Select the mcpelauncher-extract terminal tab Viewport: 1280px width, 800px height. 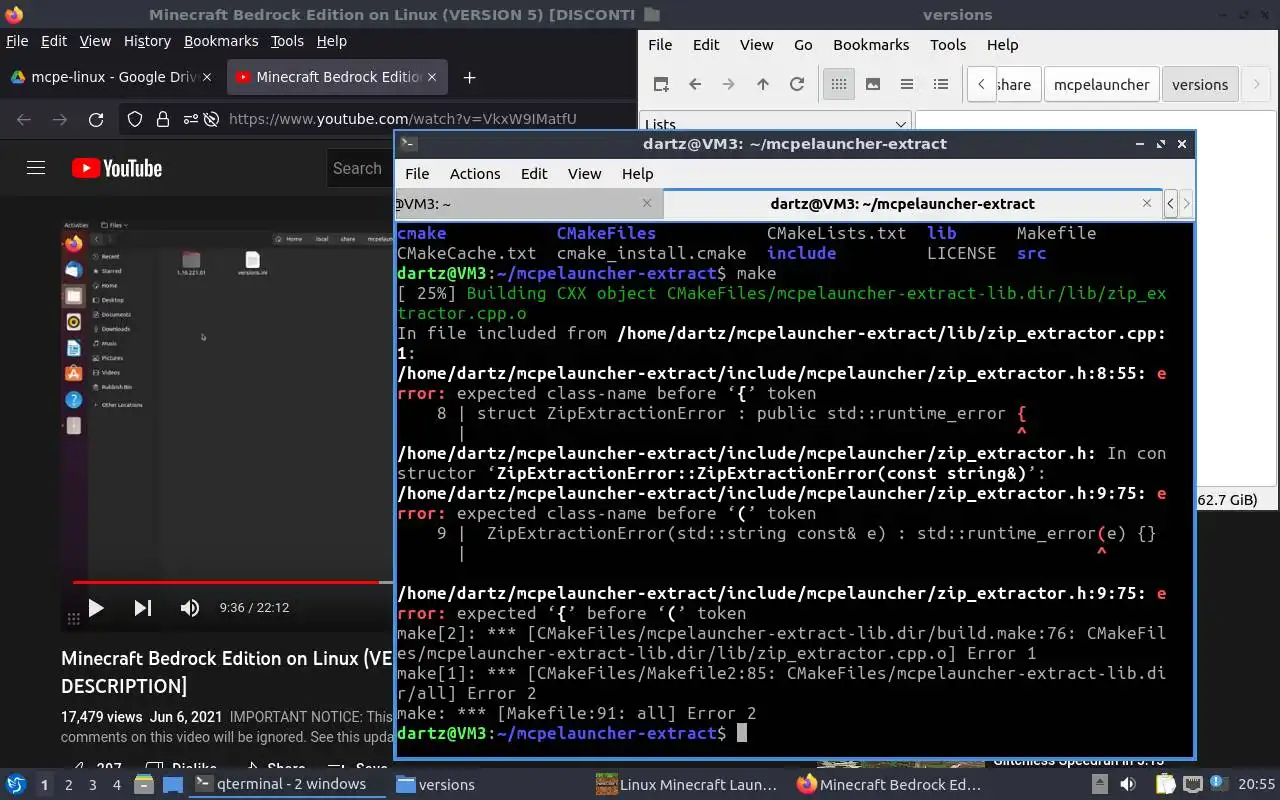pyautogui.click(x=912, y=203)
